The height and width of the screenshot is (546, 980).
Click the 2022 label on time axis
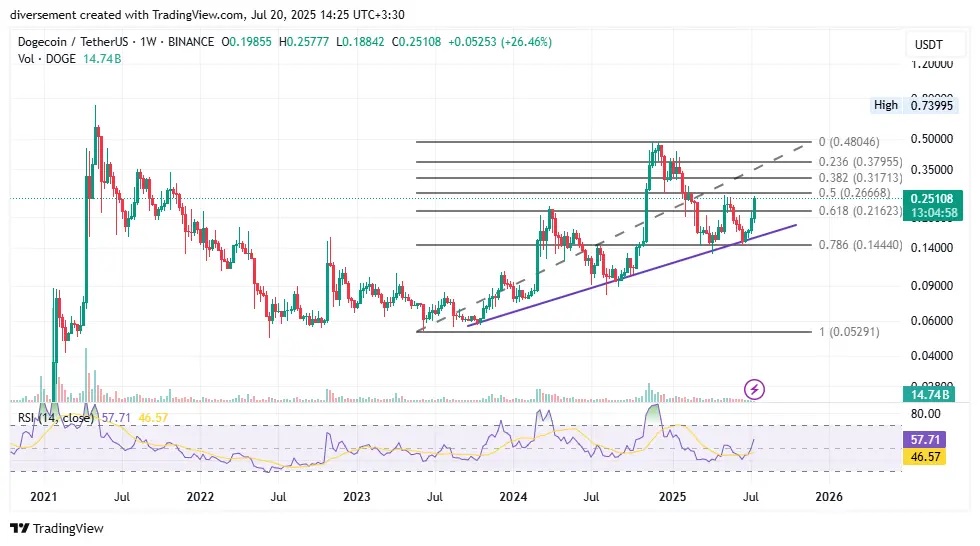point(200,497)
